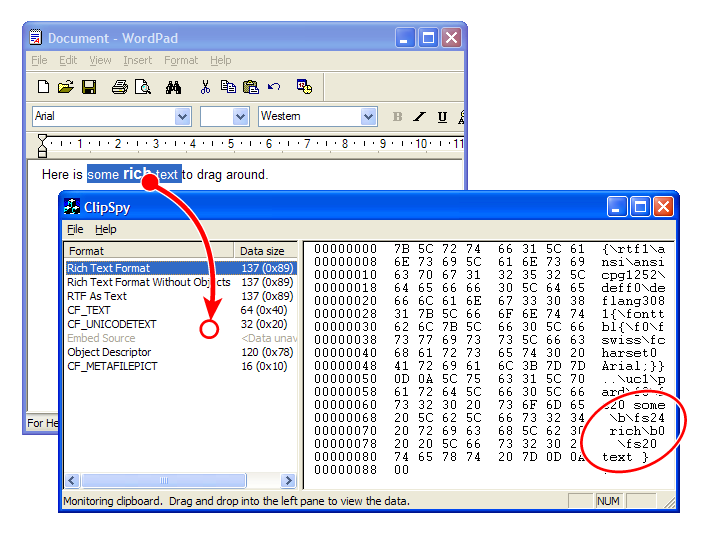
Task: Click the Print icon in the toolbar
Action: coord(119,87)
